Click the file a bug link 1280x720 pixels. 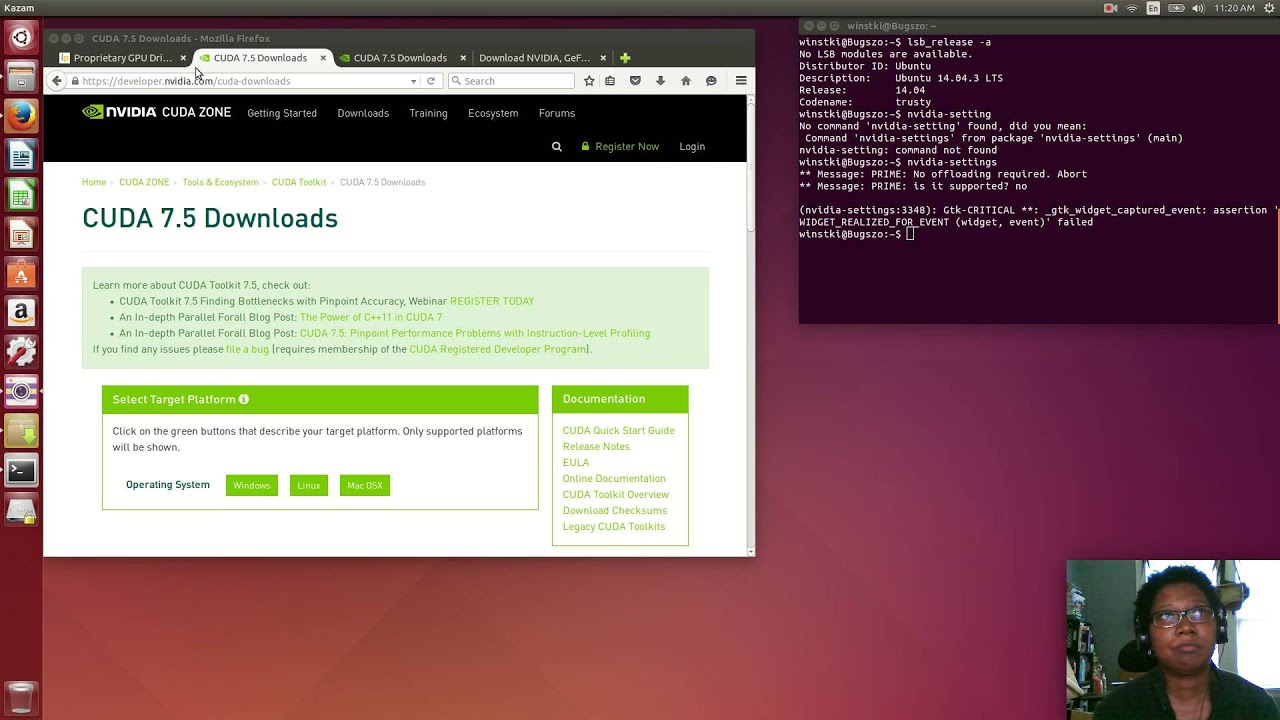[x=247, y=349]
